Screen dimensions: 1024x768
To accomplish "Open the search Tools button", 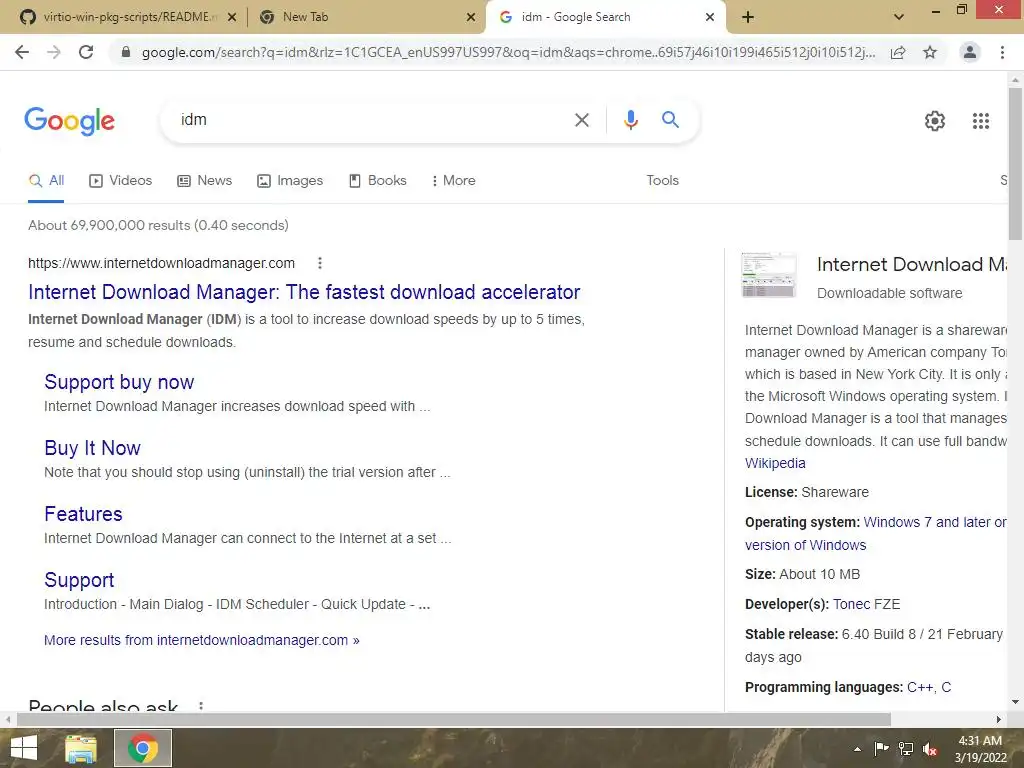I will pos(662,181).
